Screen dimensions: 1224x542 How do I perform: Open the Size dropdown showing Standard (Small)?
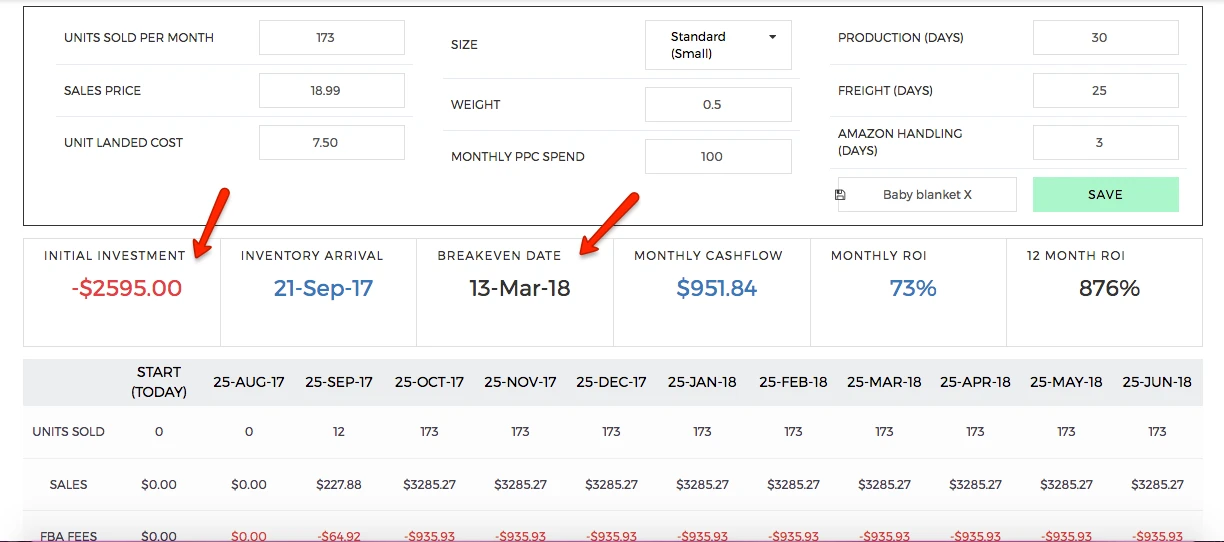pos(718,45)
